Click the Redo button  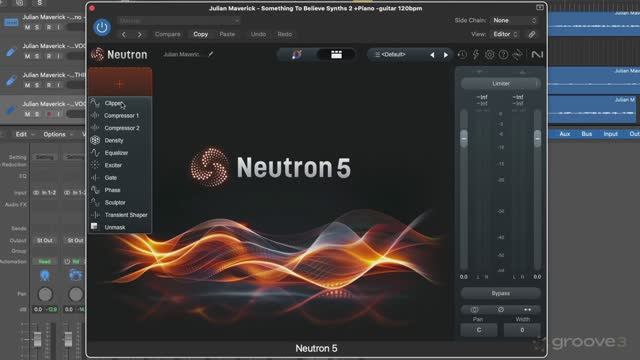click(x=284, y=34)
